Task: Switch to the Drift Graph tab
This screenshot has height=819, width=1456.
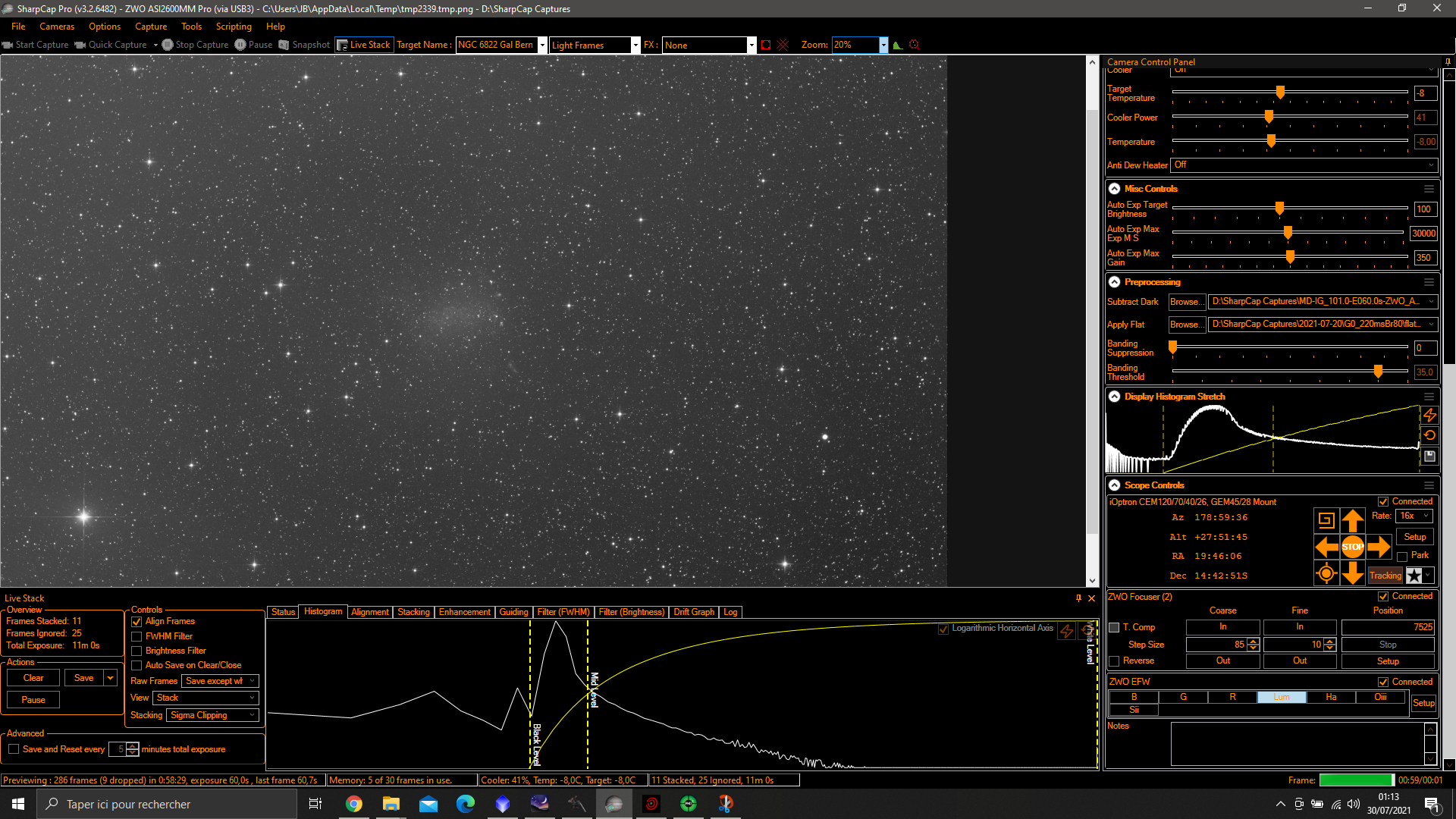Action: coord(694,612)
